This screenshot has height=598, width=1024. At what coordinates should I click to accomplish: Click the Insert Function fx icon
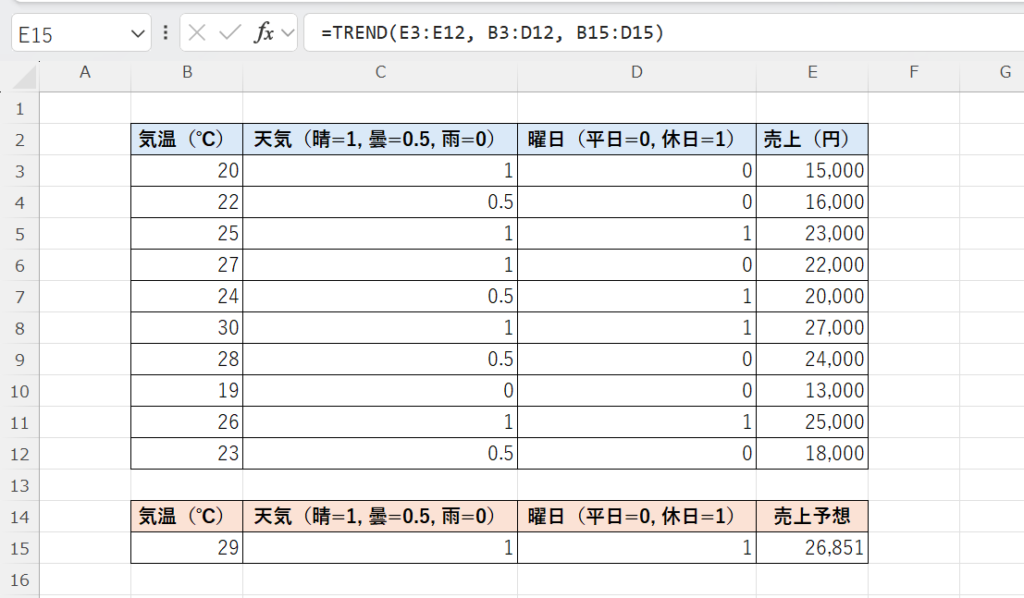[x=264, y=33]
